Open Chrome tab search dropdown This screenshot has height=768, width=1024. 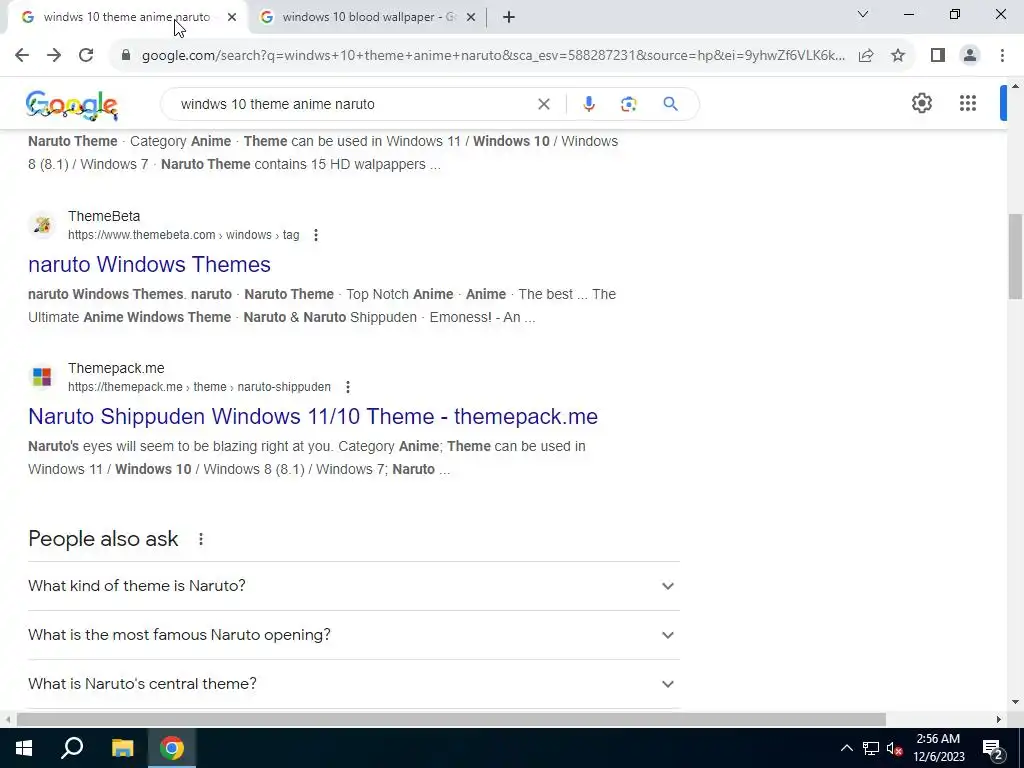[863, 14]
